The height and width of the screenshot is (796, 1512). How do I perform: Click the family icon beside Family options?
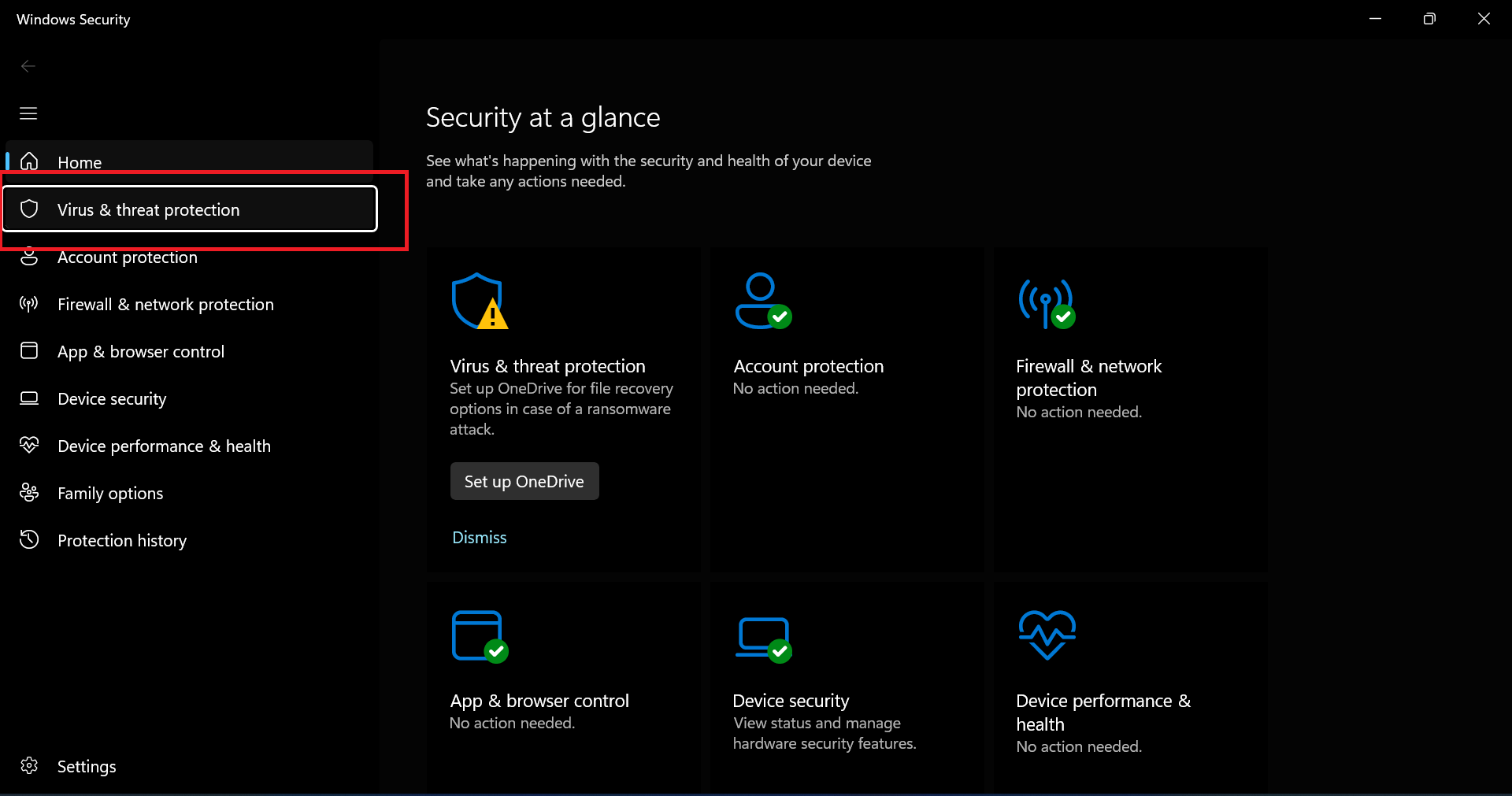[29, 492]
